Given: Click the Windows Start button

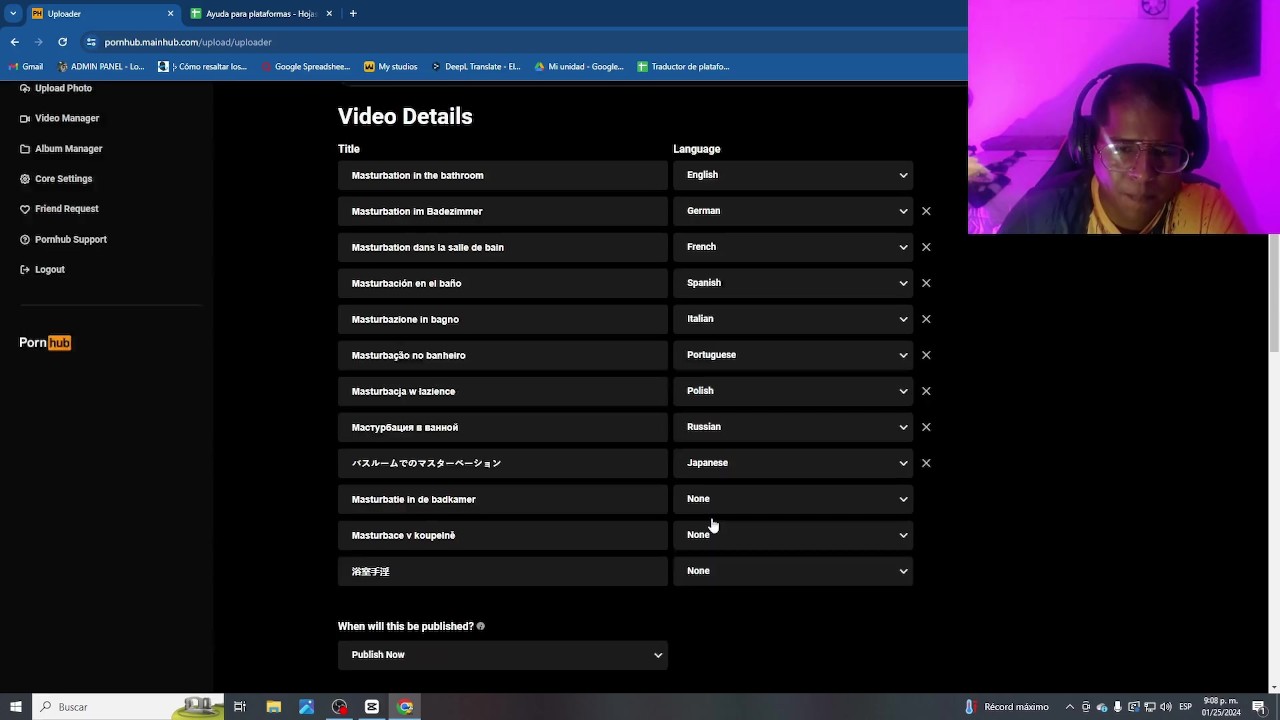Looking at the screenshot, I should coord(15,707).
